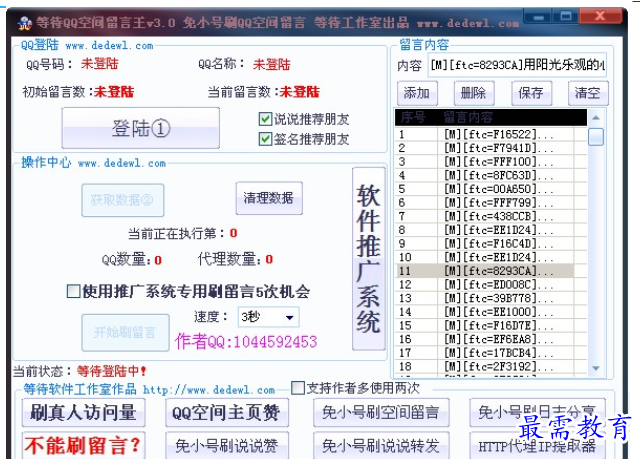Click the 免小号刷日志分享 button
640x459 pixels.
[x=538, y=412]
